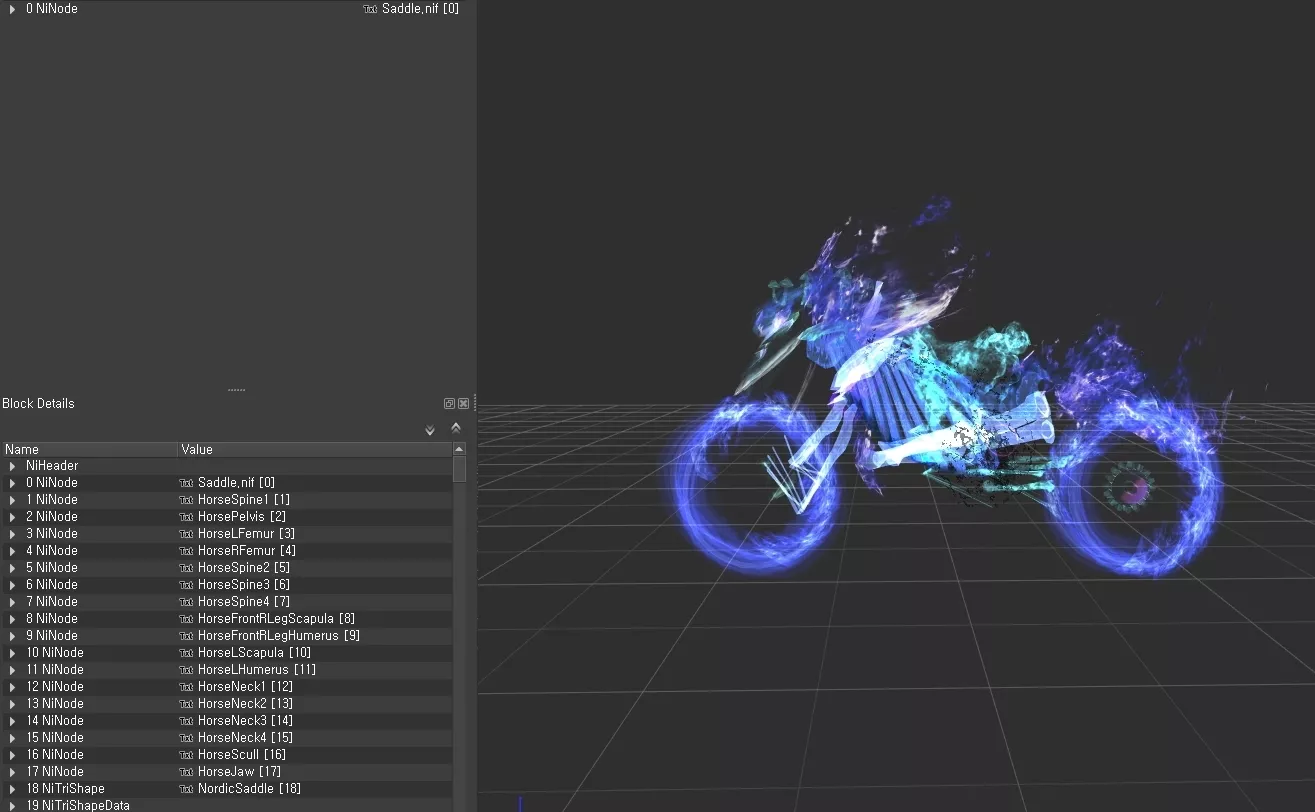The width and height of the screenshot is (1315, 812).
Task: Select the HorseNeck2 [13] value
Action: [x=245, y=704]
